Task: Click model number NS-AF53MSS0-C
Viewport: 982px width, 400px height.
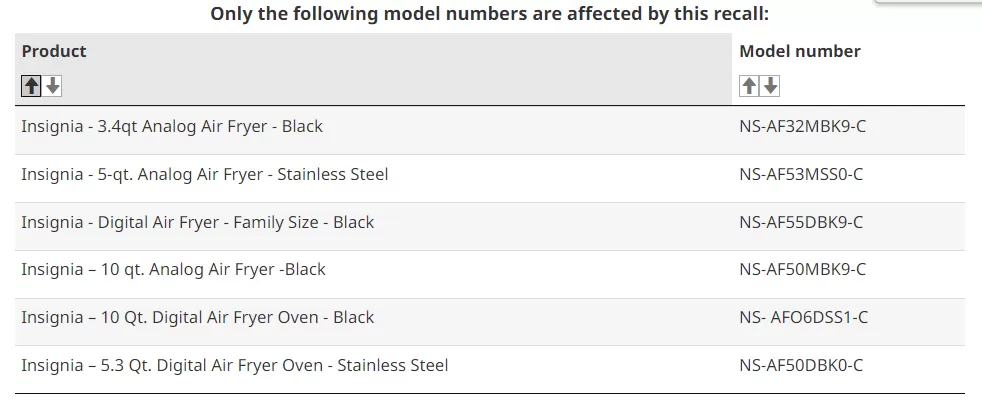Action: click(801, 174)
